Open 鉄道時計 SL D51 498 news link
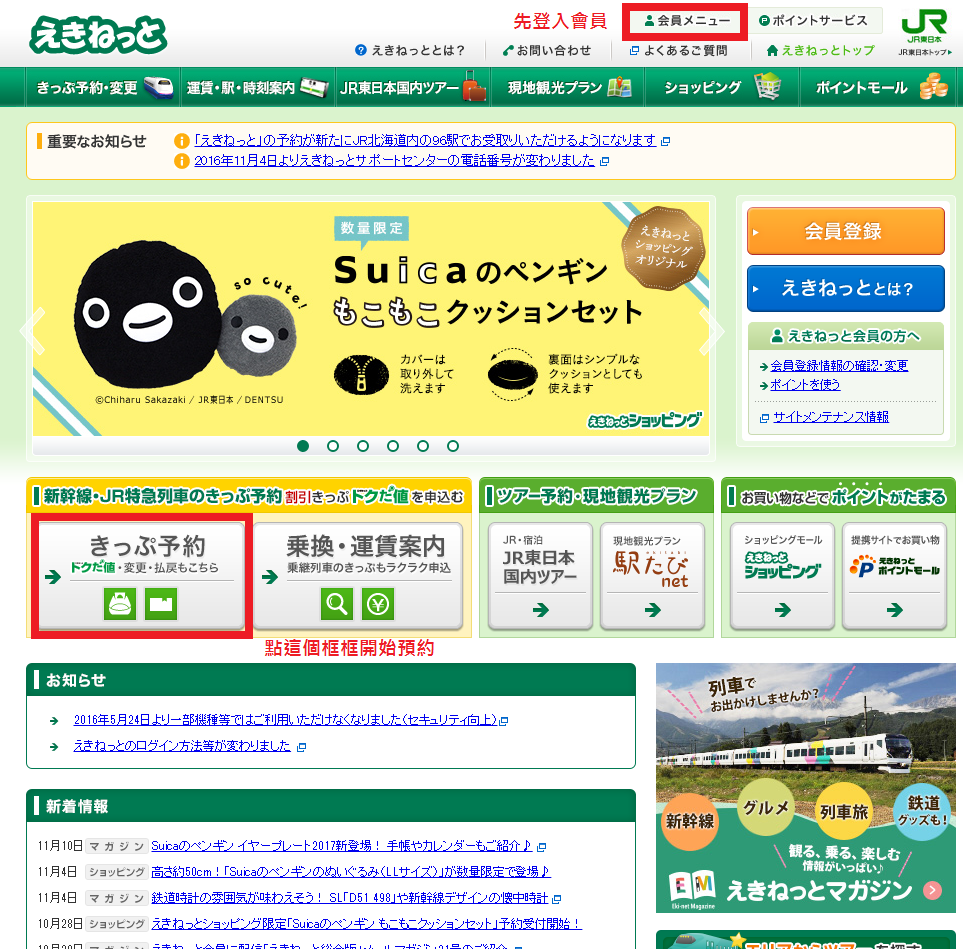The width and height of the screenshot is (963, 949). tap(349, 898)
